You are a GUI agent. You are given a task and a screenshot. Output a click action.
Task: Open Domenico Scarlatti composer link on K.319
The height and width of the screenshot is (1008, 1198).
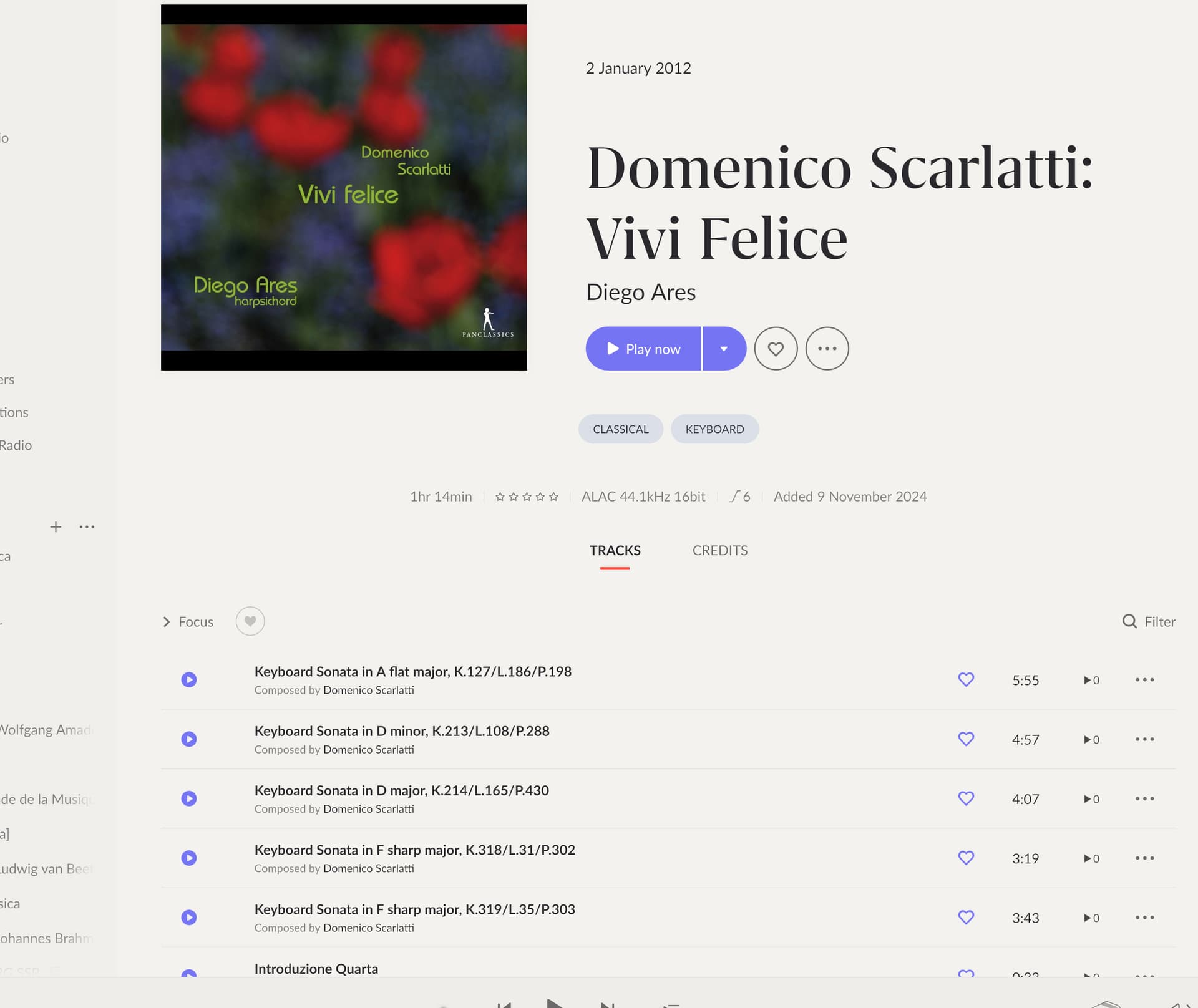pyautogui.click(x=369, y=928)
